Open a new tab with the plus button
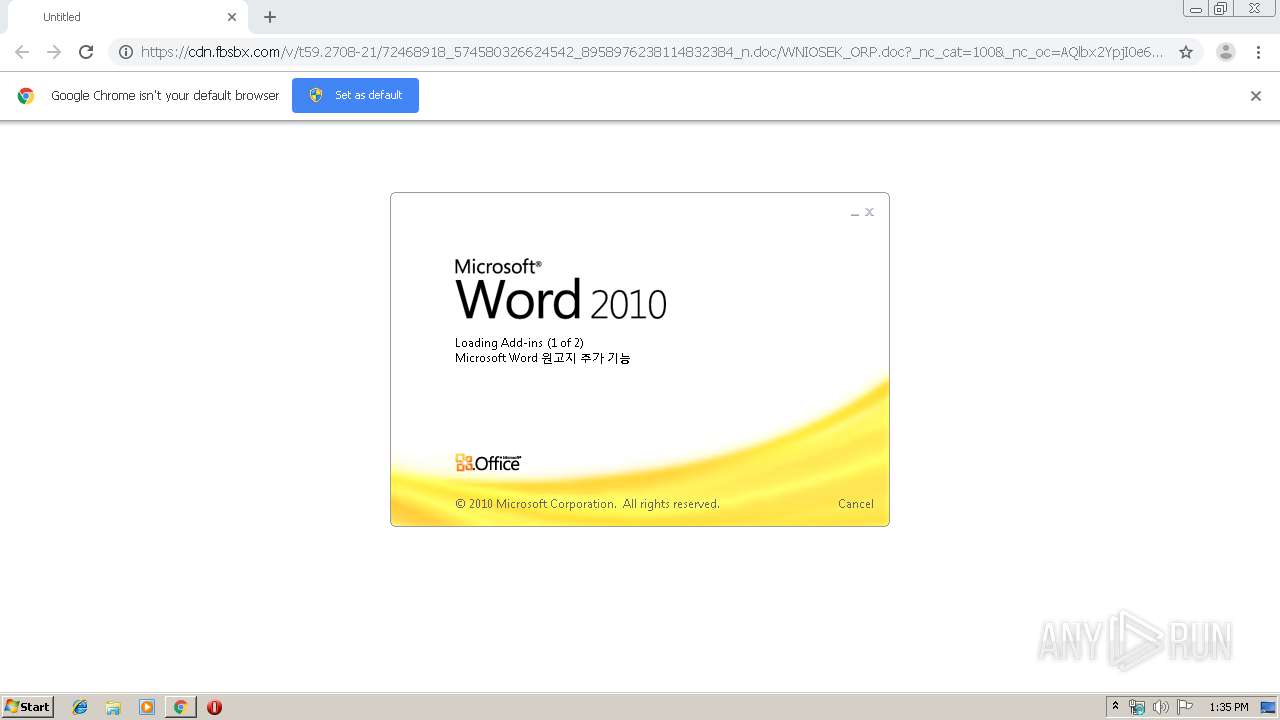The image size is (1280, 720). [270, 17]
